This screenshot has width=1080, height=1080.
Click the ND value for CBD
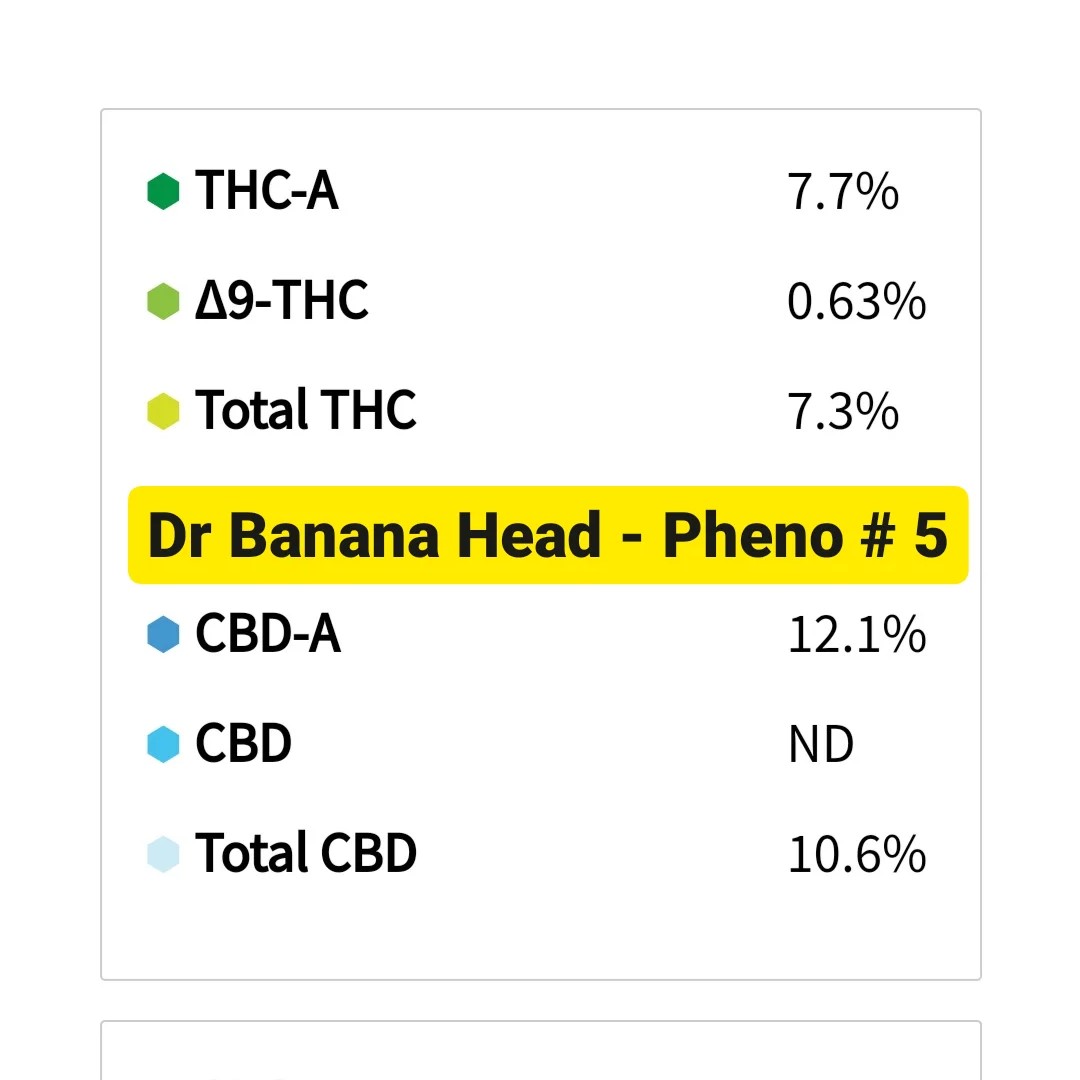[x=821, y=746]
